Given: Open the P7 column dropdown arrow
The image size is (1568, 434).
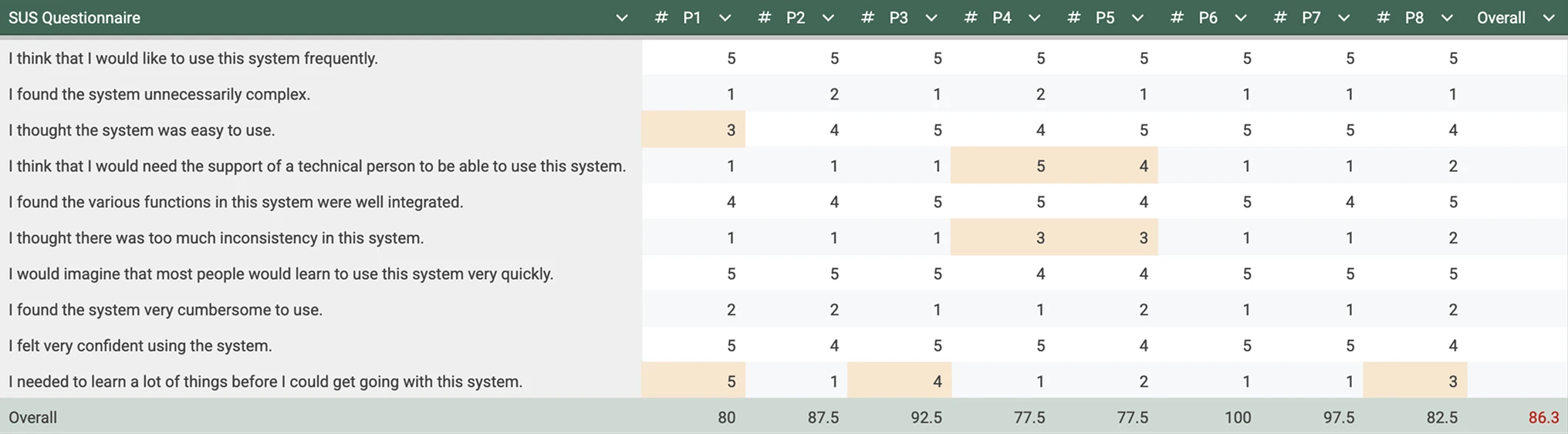Looking at the screenshot, I should tap(1344, 19).
